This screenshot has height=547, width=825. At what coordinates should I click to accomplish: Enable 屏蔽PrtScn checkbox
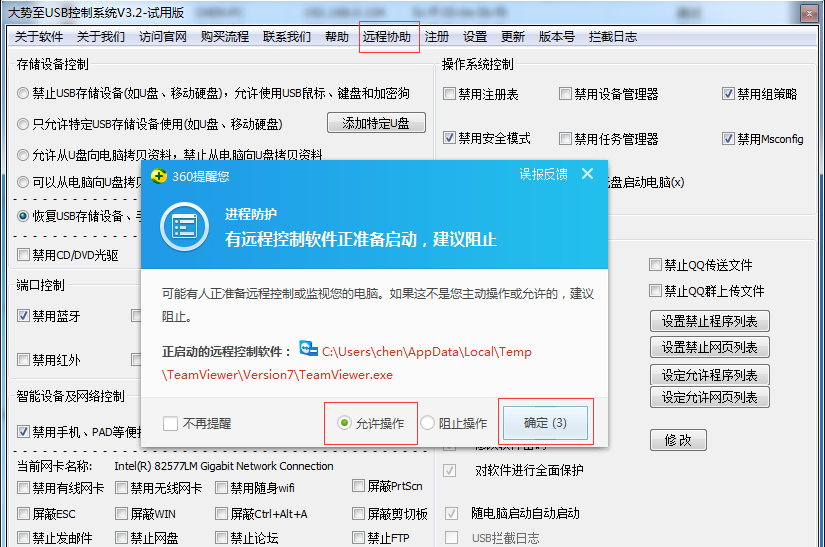(x=358, y=485)
